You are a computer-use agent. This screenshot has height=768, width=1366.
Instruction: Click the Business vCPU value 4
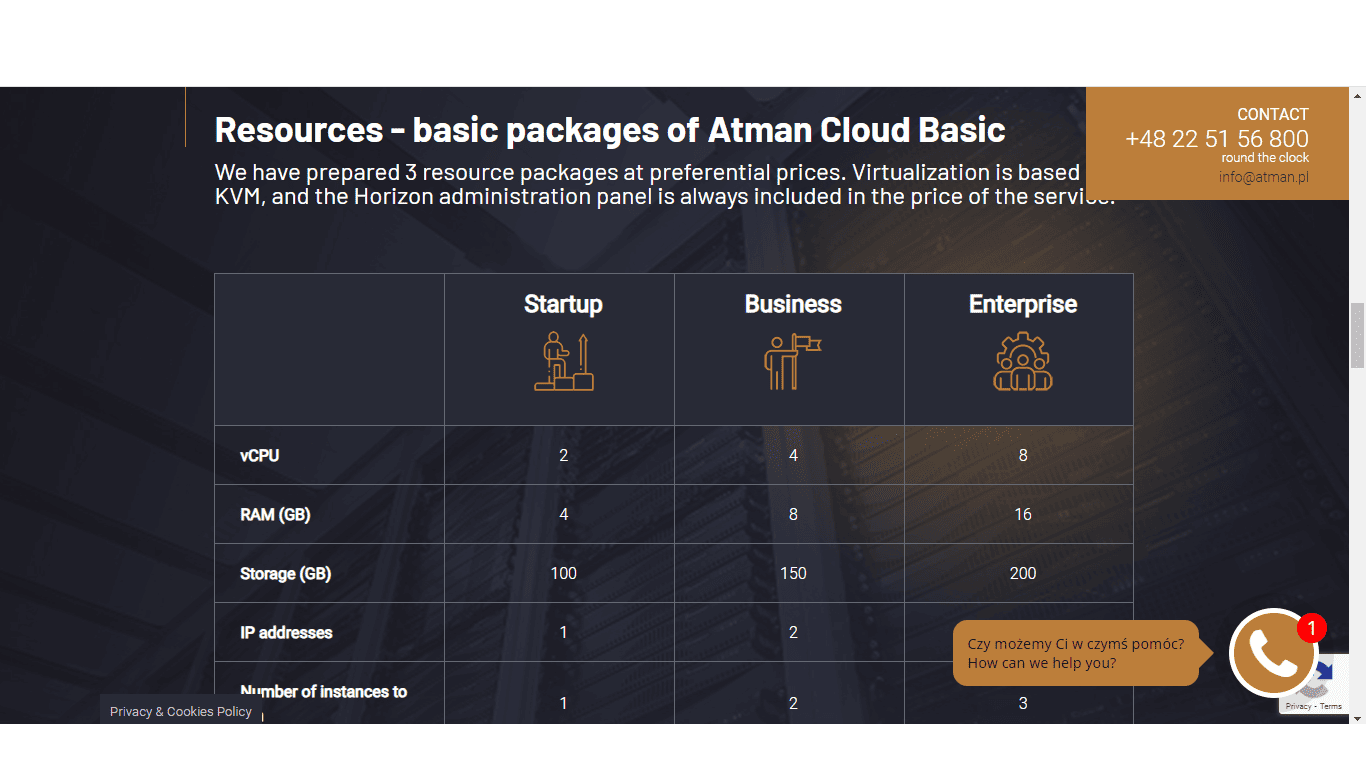[793, 455]
